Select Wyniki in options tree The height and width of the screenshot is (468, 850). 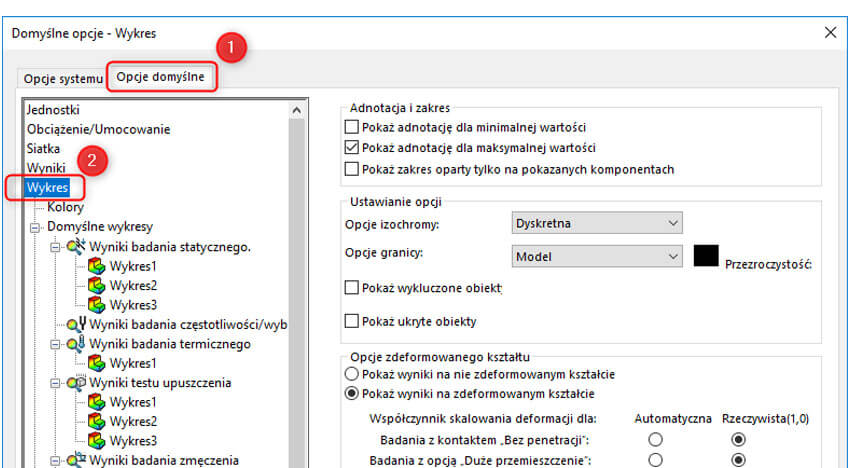tap(46, 168)
